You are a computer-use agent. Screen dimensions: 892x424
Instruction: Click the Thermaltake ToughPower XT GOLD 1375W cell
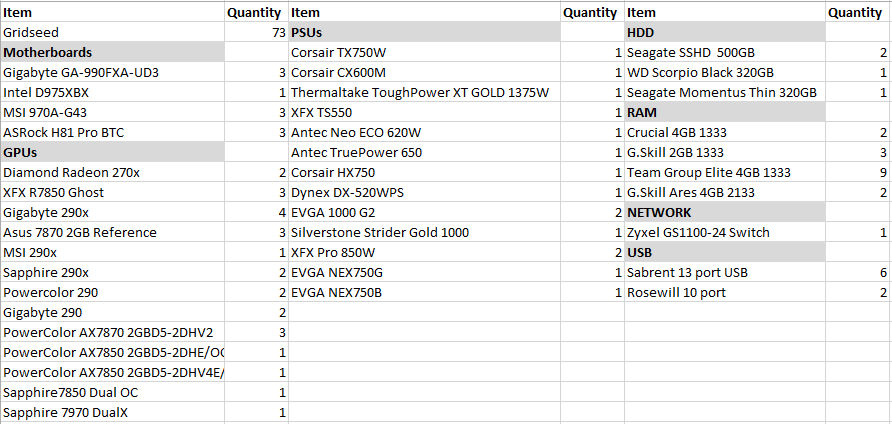coord(424,92)
